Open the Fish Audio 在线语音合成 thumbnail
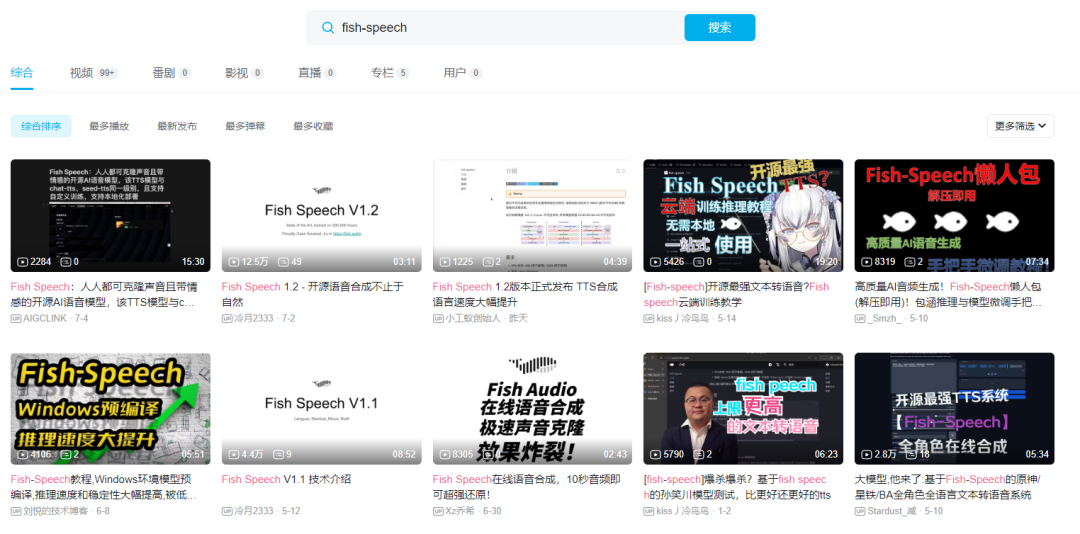The image size is (1080, 534). coord(532,409)
